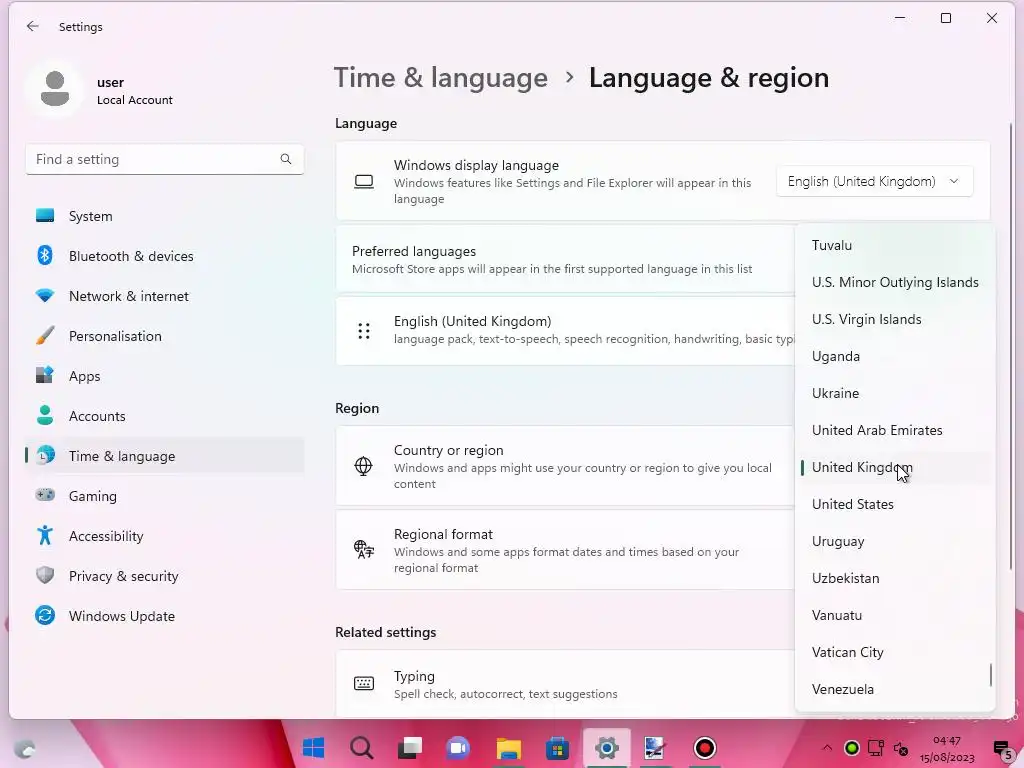1024x768 pixels.
Task: Click the Network wifi icon in sidebar
Action: [x=45, y=295]
